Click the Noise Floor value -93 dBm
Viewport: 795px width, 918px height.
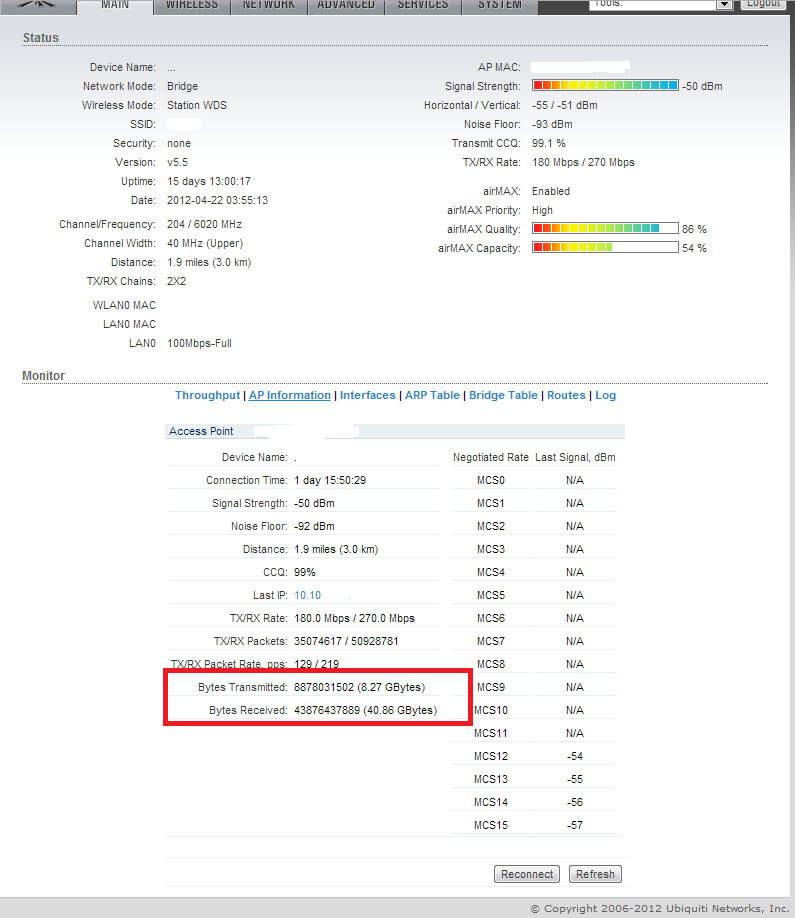coord(552,124)
